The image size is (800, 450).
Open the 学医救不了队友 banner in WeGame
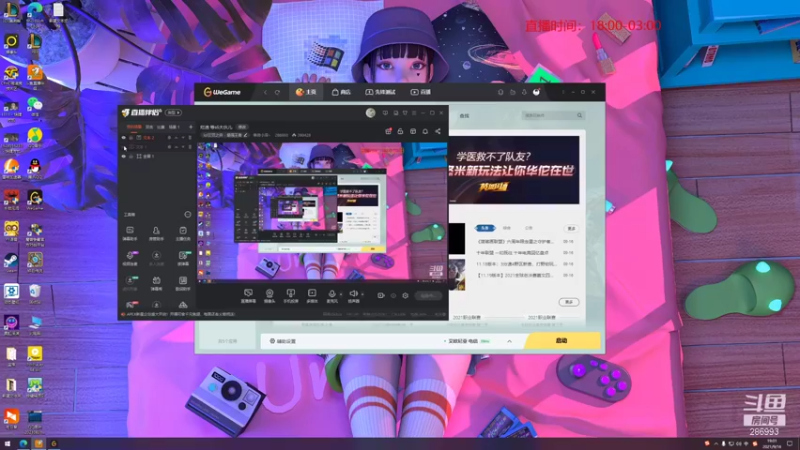point(514,170)
